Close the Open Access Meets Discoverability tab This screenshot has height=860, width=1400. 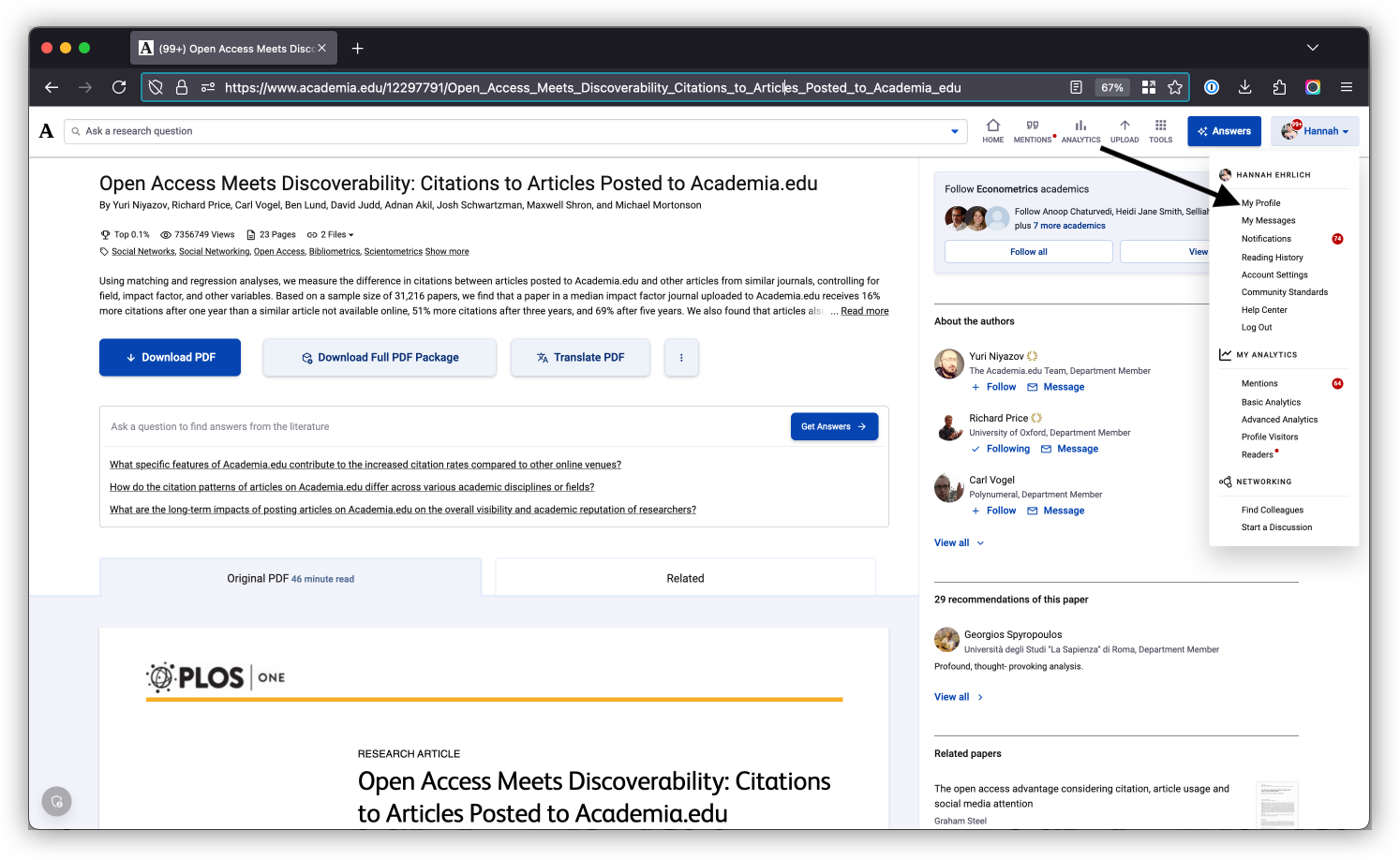coord(321,48)
